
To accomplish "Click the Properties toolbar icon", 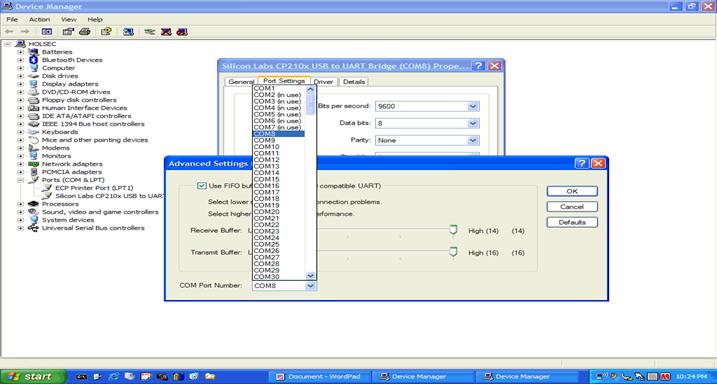I will coord(68,32).
